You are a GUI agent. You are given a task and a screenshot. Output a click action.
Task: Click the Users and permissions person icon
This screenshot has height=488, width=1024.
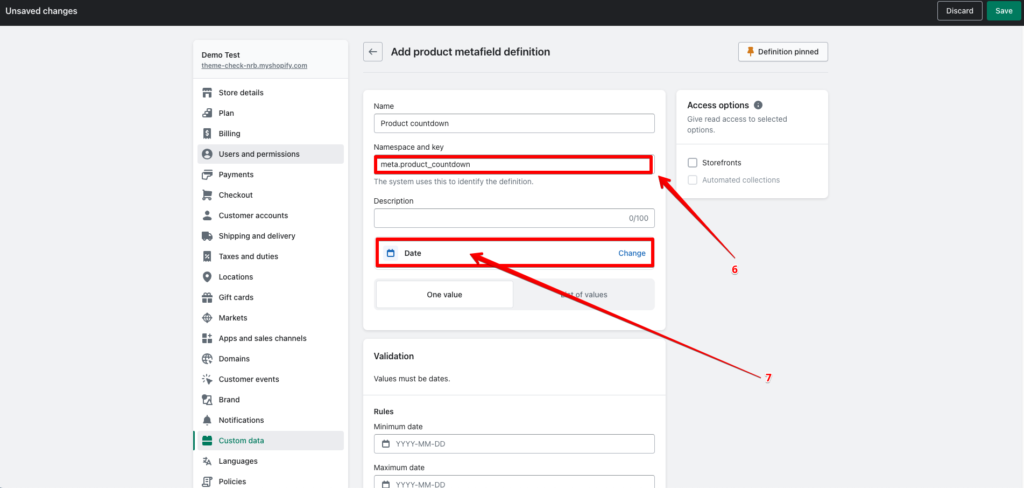click(x=207, y=154)
